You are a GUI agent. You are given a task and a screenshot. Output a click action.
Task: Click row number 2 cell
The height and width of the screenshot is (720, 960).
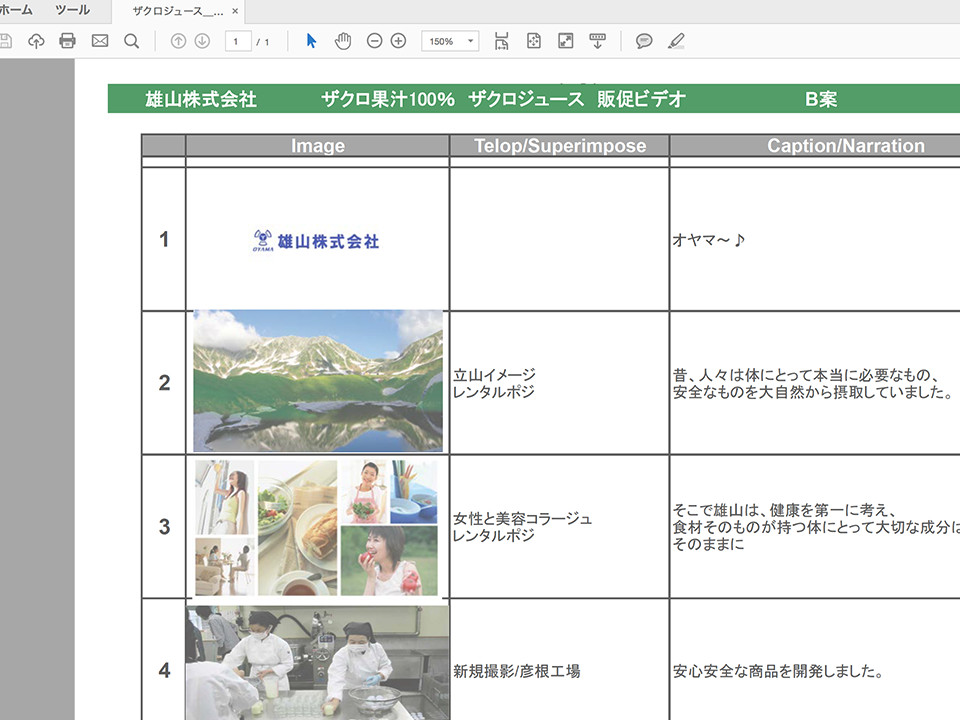[x=164, y=383]
